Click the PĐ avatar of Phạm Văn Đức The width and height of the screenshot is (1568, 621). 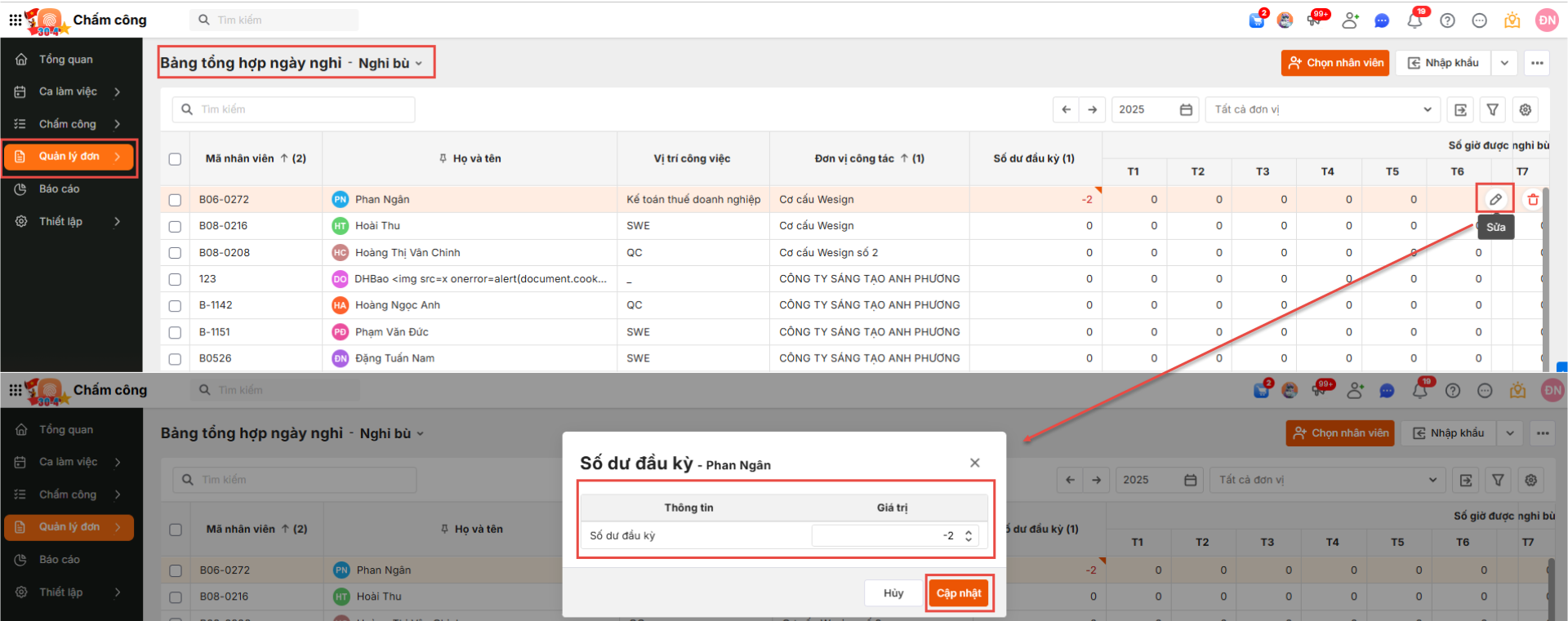click(x=340, y=332)
